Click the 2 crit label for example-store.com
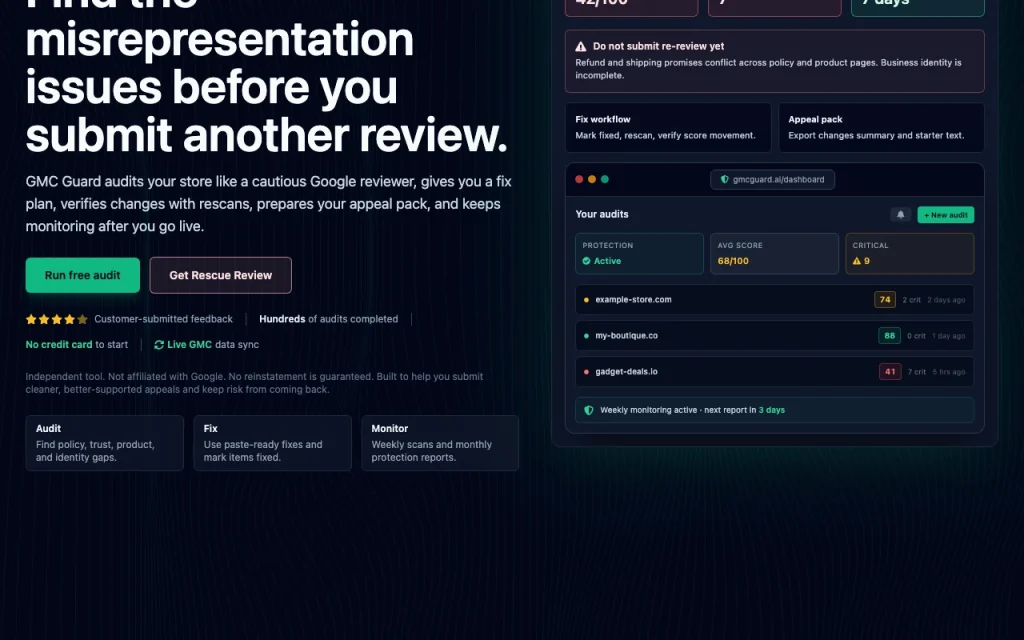 pyautogui.click(x=912, y=300)
